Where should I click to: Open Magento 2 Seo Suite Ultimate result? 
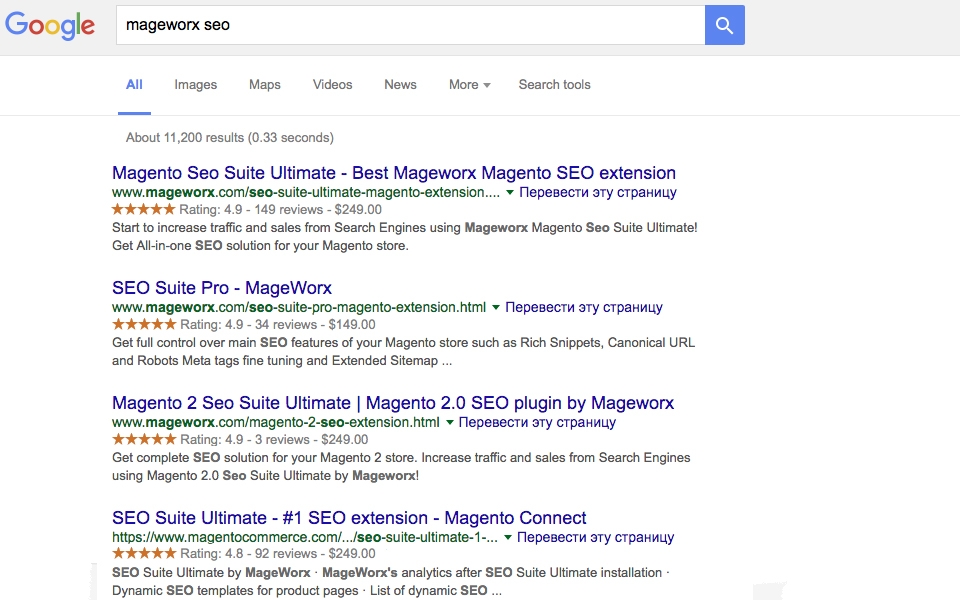[x=392, y=403]
